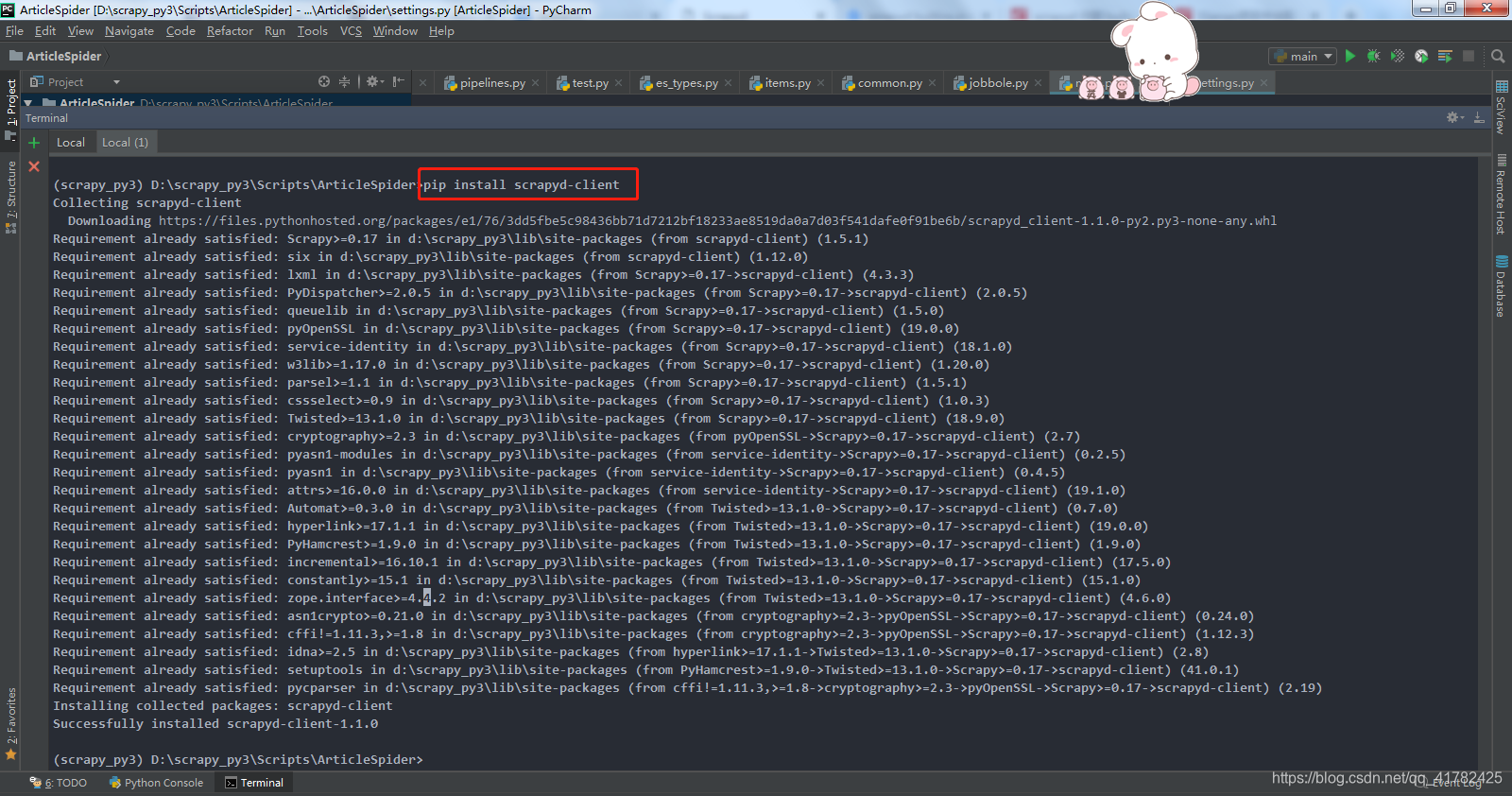Click Scroll from Source crosshair icon in Project panel
This screenshot has height=796, width=1512.
pos(324,82)
